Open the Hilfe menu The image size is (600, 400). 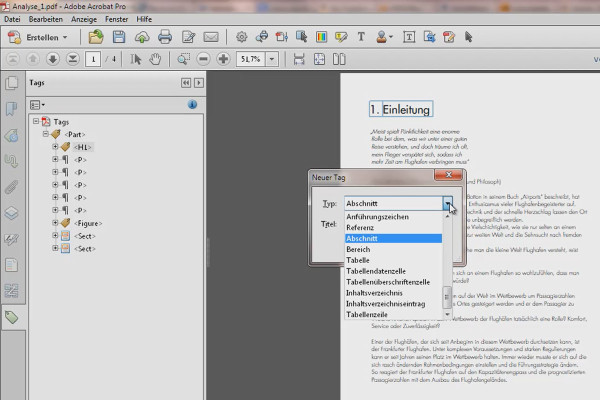click(144, 19)
